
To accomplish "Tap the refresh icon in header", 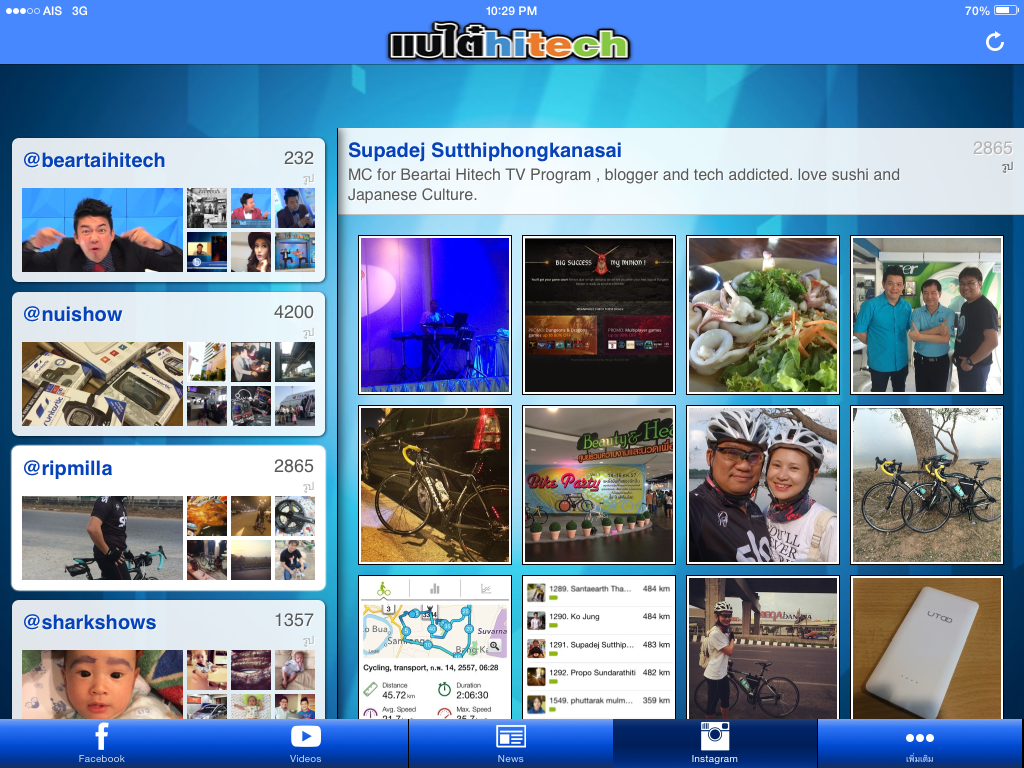I will click(x=994, y=41).
